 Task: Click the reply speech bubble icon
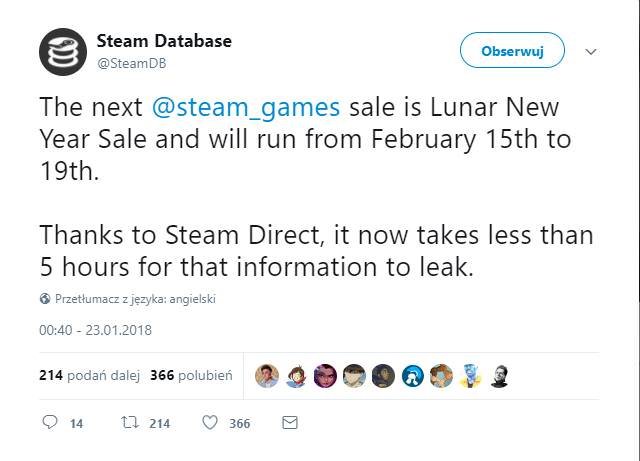[x=51, y=423]
